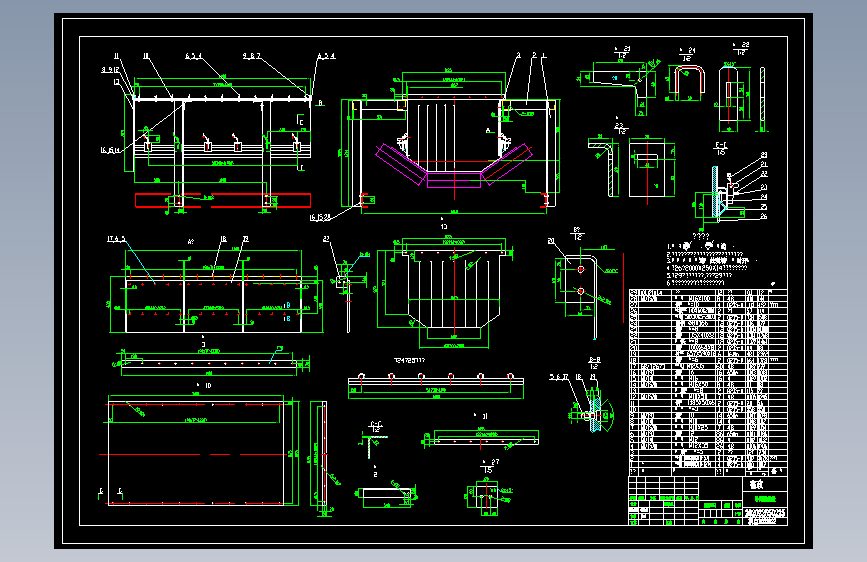Click the section mark letter B at elevation
The height and width of the screenshot is (562, 867).
[x=320, y=103]
